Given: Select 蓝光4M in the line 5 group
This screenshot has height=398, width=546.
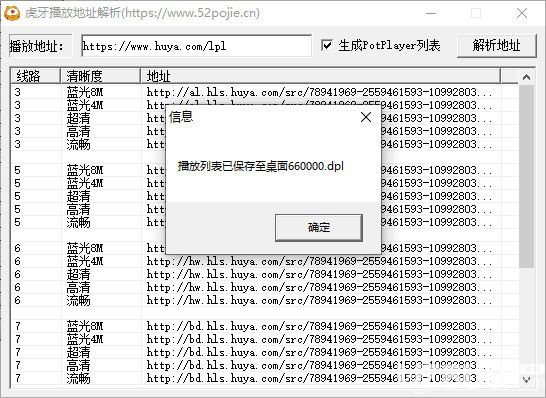Looking at the screenshot, I should (85, 184).
